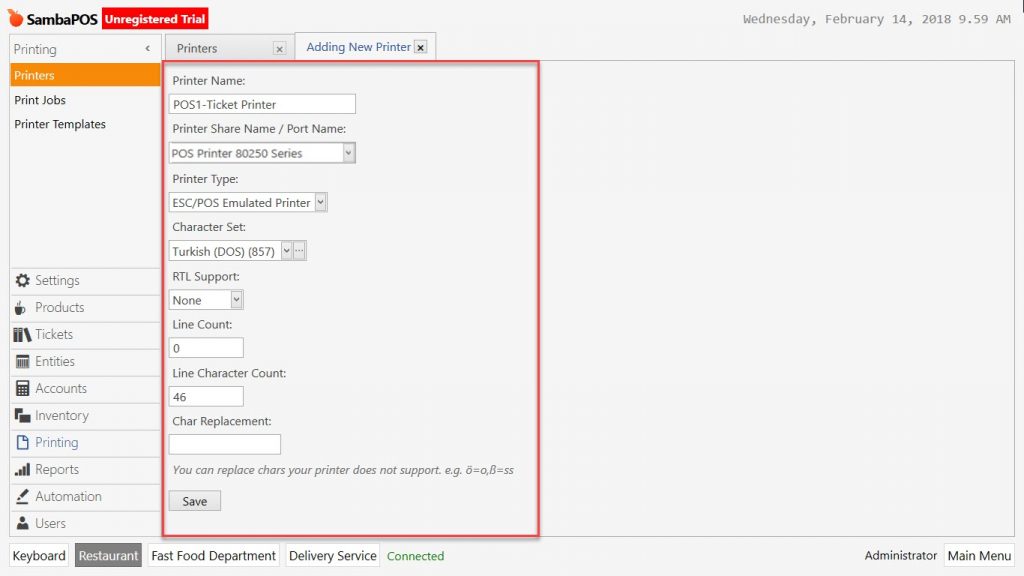1024x576 pixels.
Task: Open Printer Templates in the sidebar
Action: click(x=60, y=124)
